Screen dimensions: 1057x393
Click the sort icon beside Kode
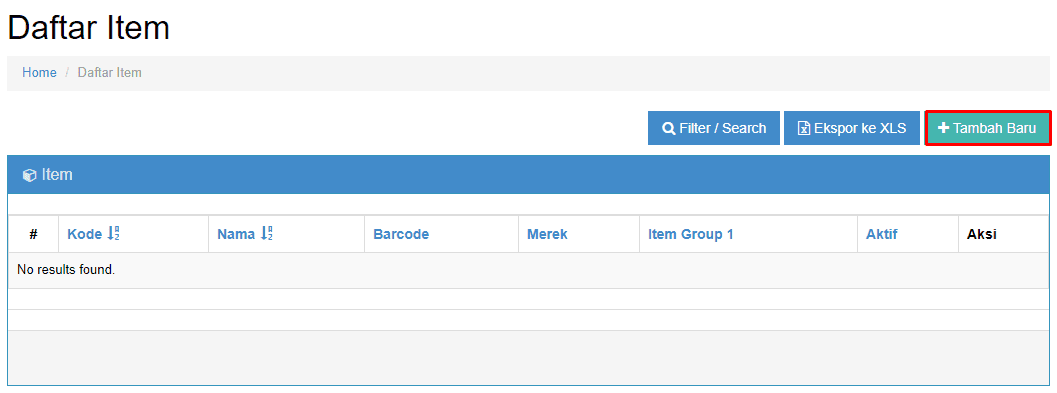click(114, 234)
